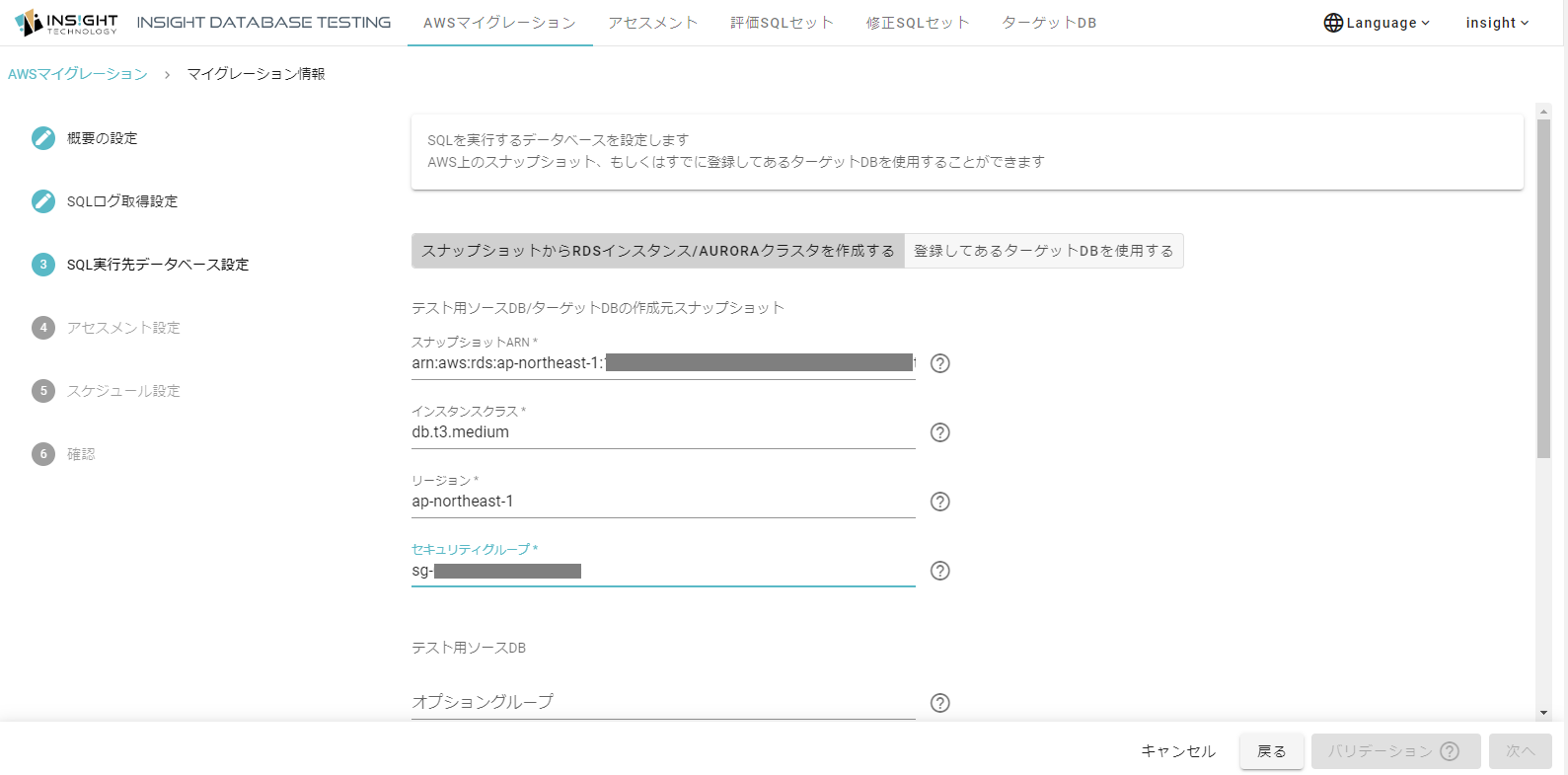Show help for スナップショットARN
Screen dimensions: 1568x775
coord(940,363)
